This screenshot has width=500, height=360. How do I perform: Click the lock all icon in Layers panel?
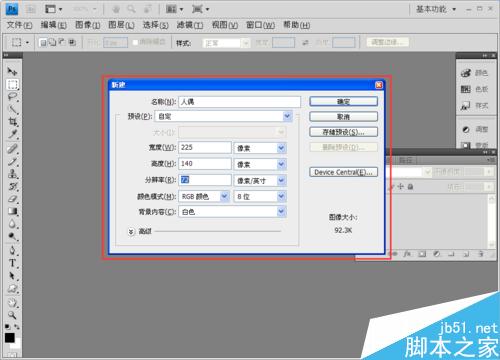coord(410,187)
